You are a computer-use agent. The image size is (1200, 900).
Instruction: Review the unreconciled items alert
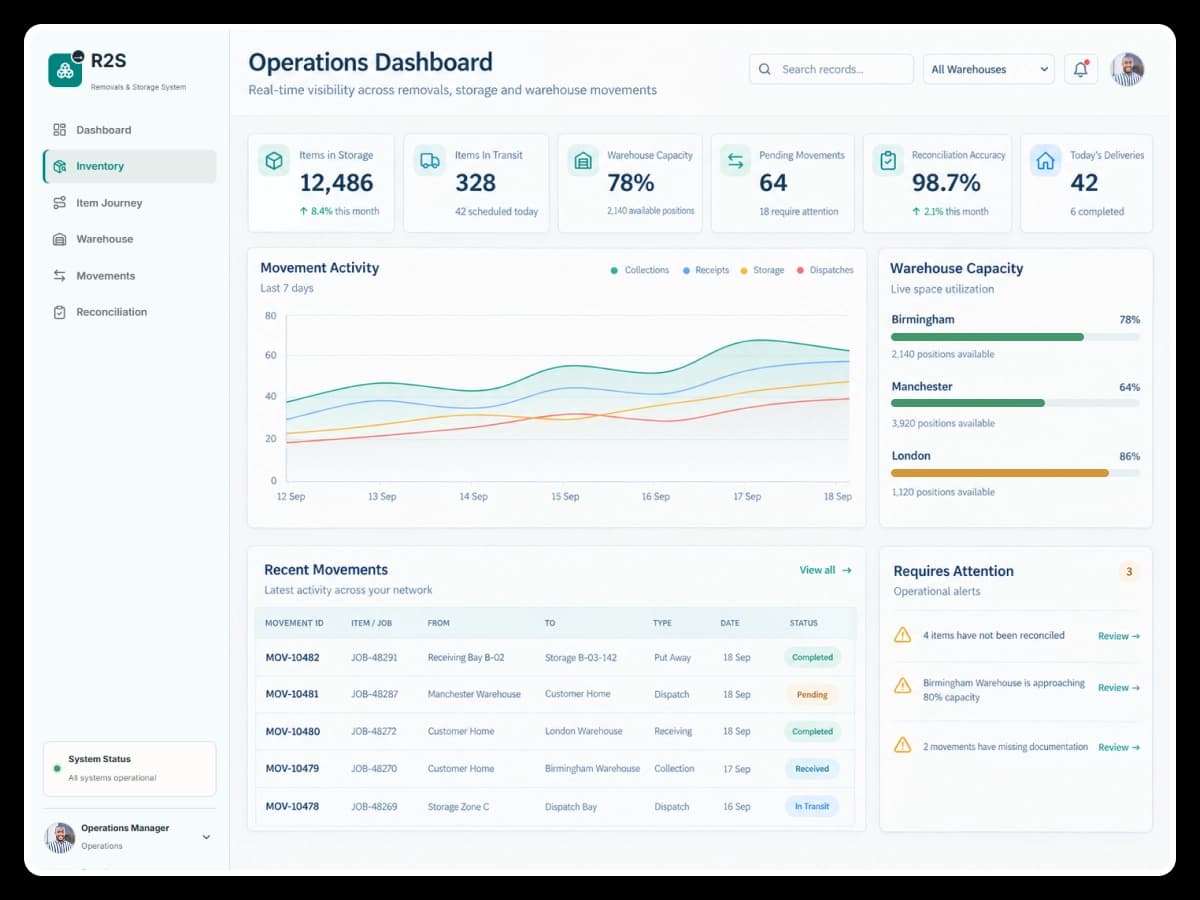[x=1119, y=636]
